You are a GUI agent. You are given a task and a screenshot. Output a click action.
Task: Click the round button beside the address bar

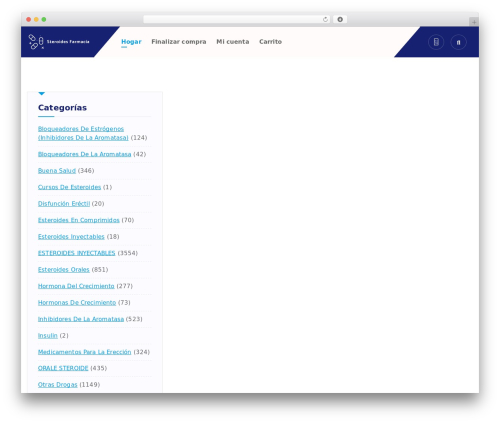point(340,19)
